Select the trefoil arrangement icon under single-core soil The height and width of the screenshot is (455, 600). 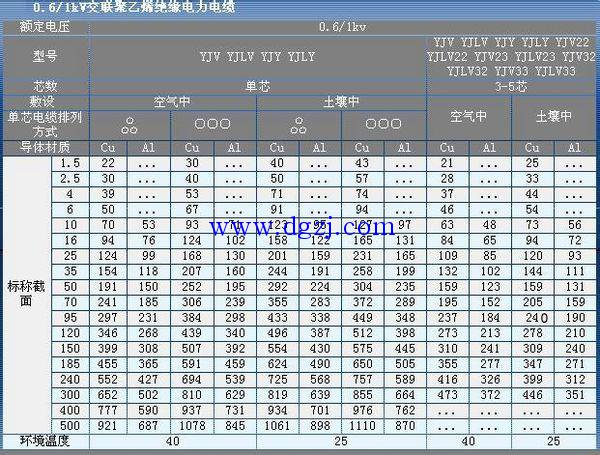298,126
